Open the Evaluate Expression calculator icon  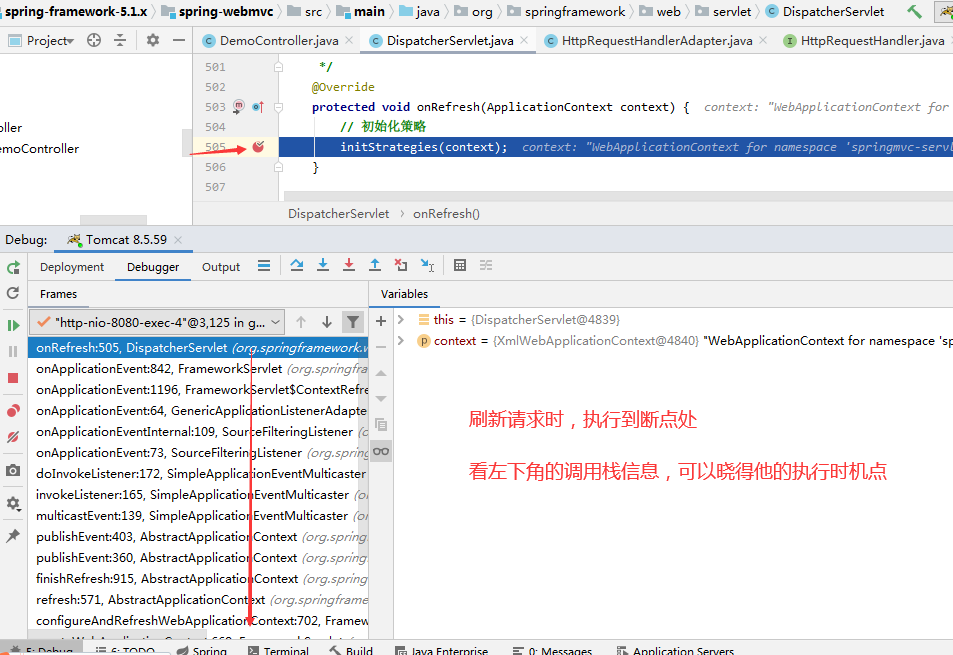pyautogui.click(x=460, y=266)
